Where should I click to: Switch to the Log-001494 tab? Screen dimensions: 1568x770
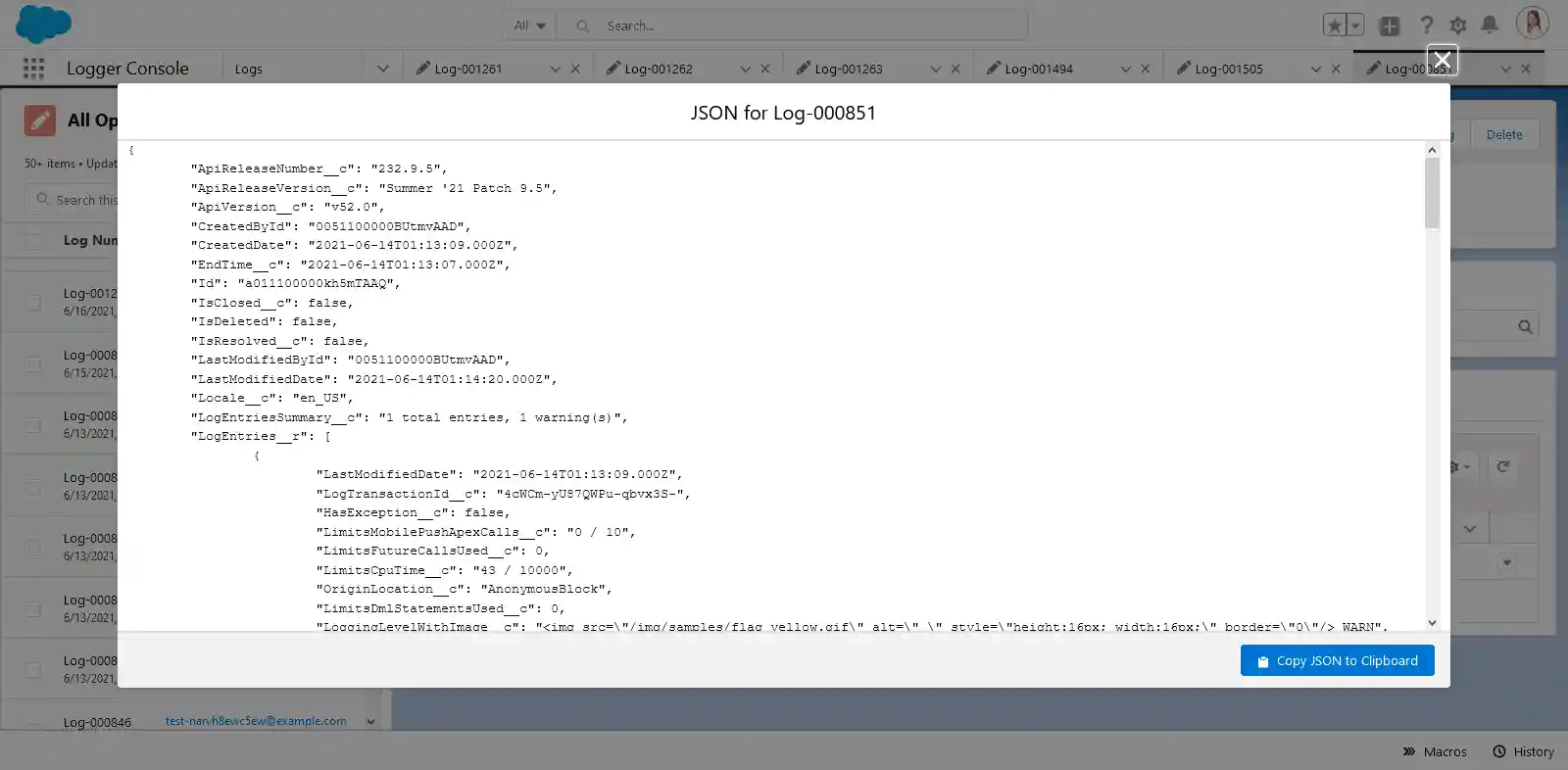(1038, 69)
